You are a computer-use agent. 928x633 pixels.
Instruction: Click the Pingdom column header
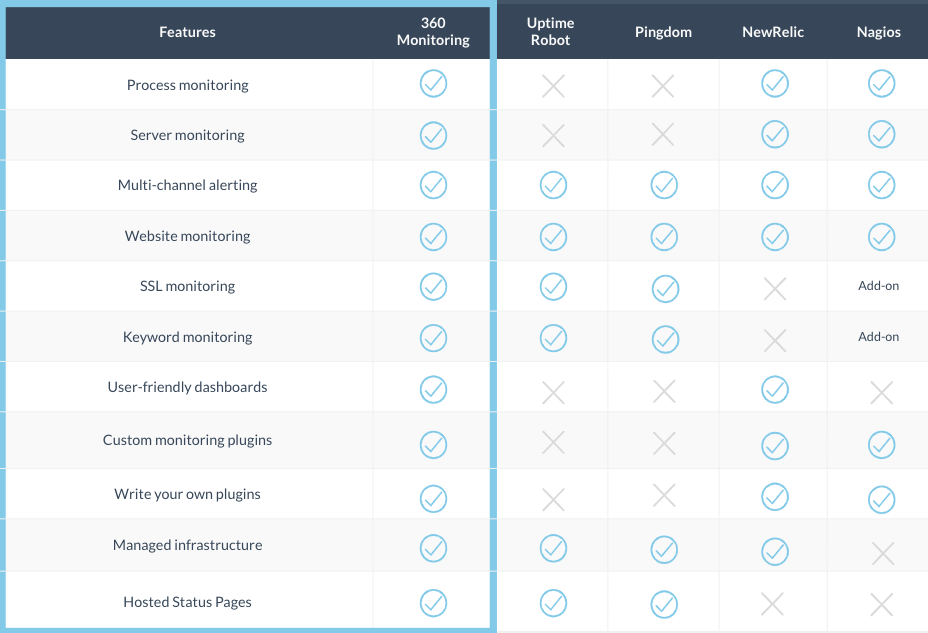click(663, 32)
